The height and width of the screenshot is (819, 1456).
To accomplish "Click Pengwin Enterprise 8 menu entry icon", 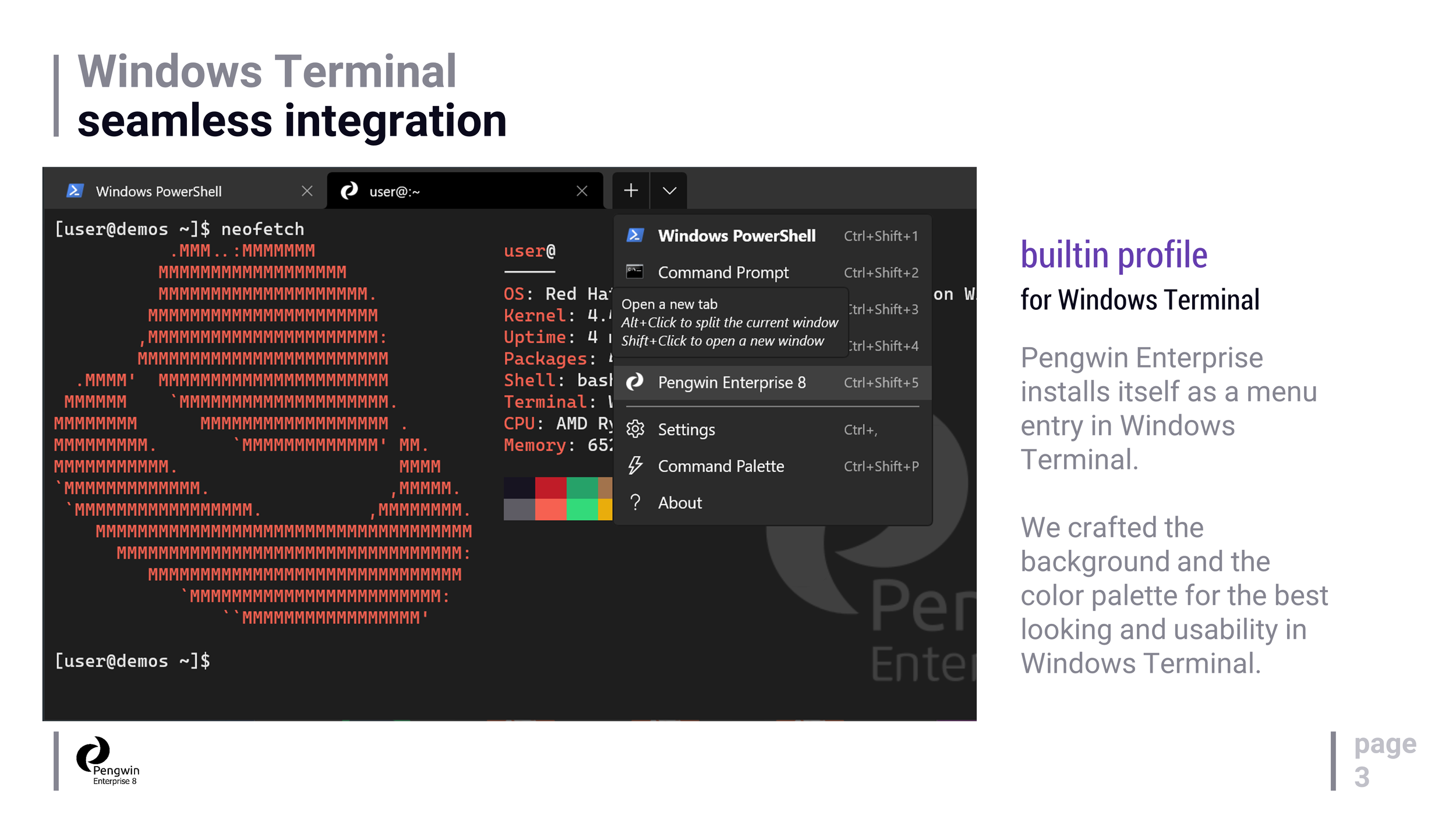I will [x=634, y=382].
